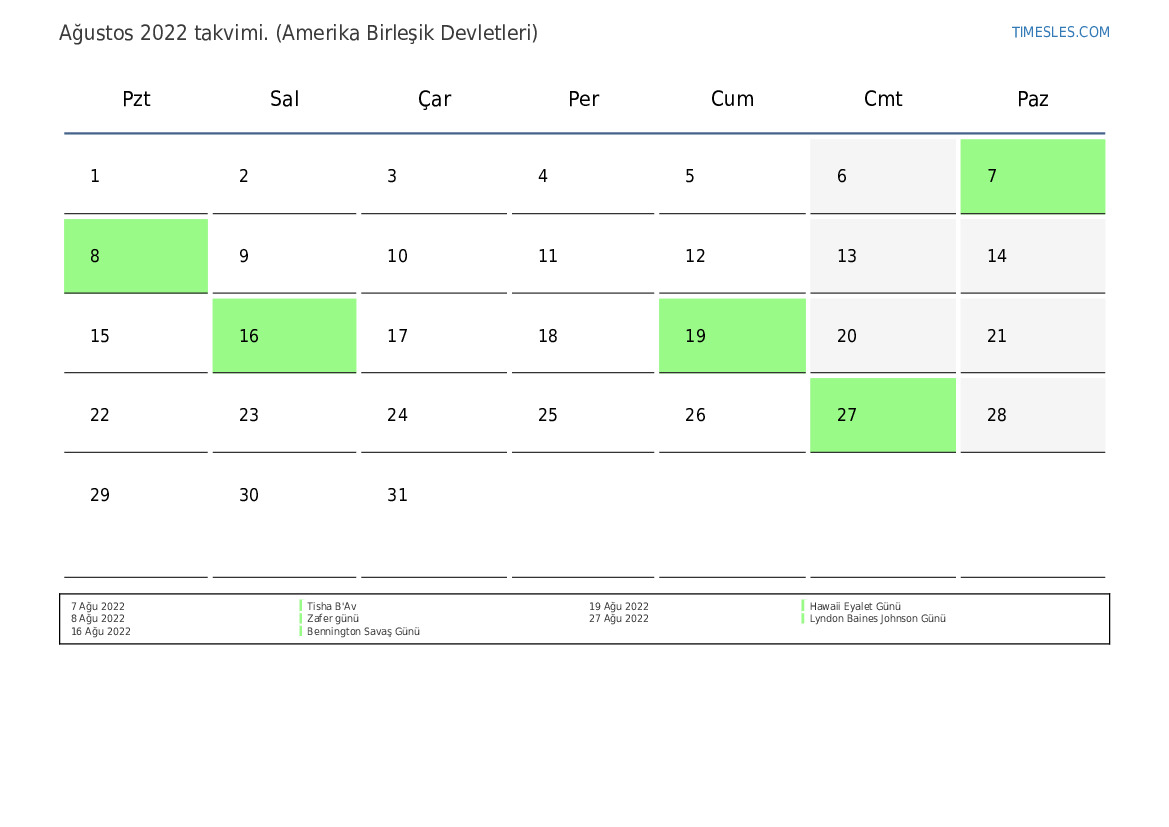Click Tisha B'Av in the legend
The height and width of the screenshot is (827, 1169).
(331, 606)
